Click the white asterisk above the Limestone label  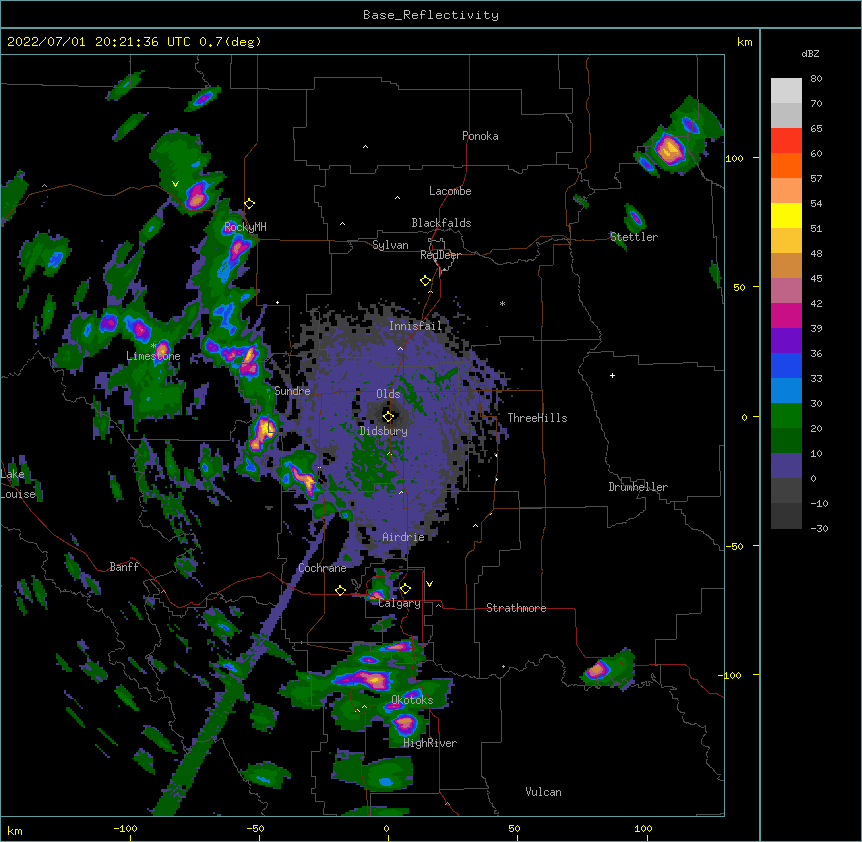click(153, 346)
